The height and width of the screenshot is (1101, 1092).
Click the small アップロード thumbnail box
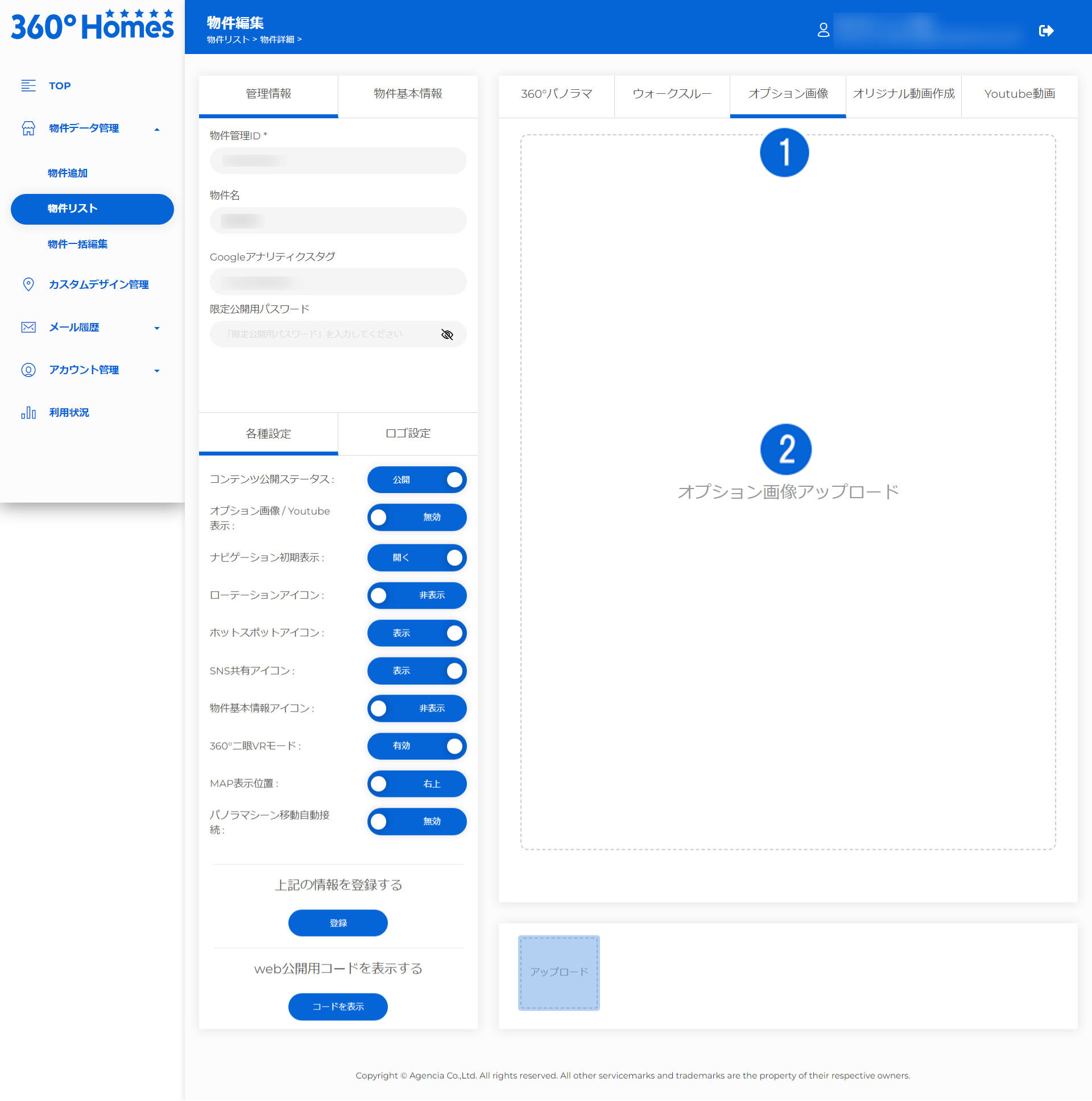pos(559,972)
